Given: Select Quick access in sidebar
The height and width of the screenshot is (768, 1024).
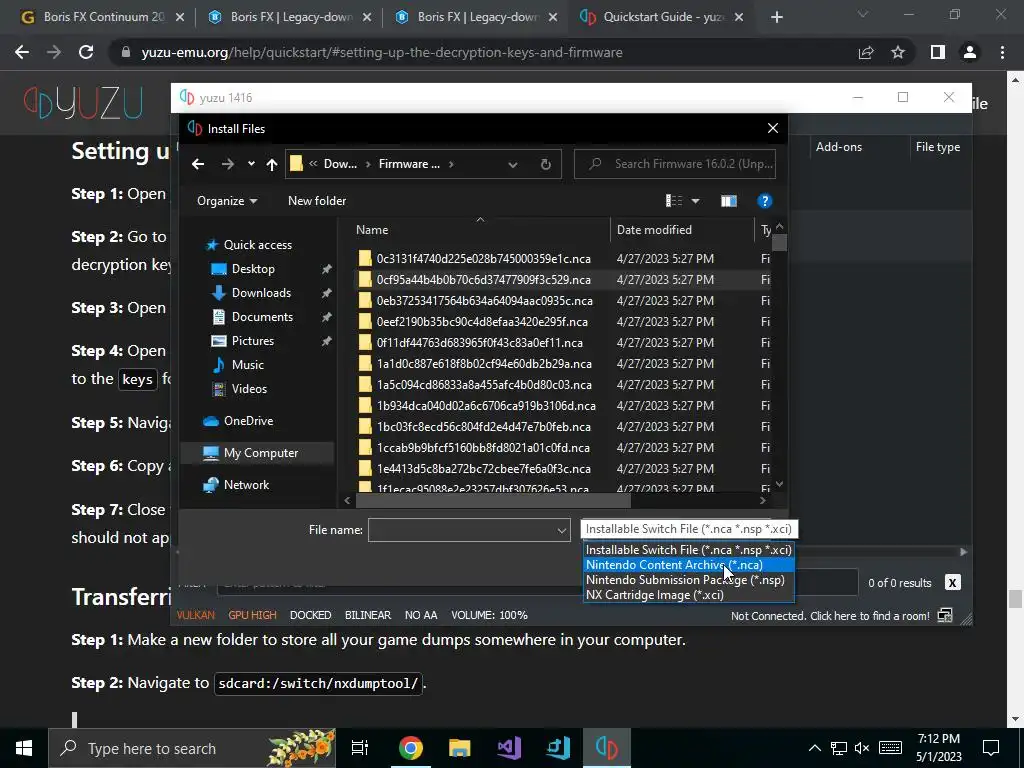Looking at the screenshot, I should pos(257,245).
